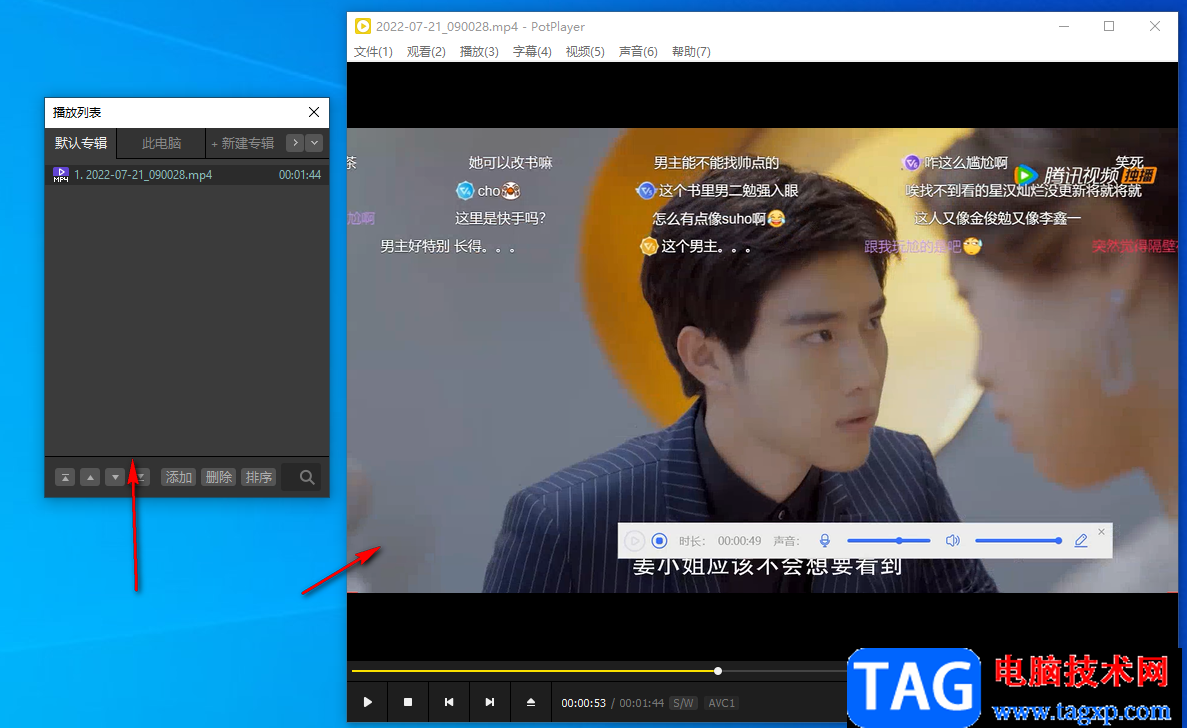Click the S/W decoder indicator
Viewport: 1187px width, 728px height.
click(683, 703)
